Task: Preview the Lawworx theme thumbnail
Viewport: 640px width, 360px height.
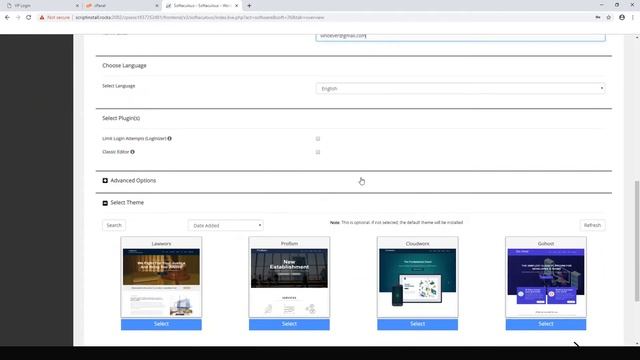Action: (x=161, y=282)
